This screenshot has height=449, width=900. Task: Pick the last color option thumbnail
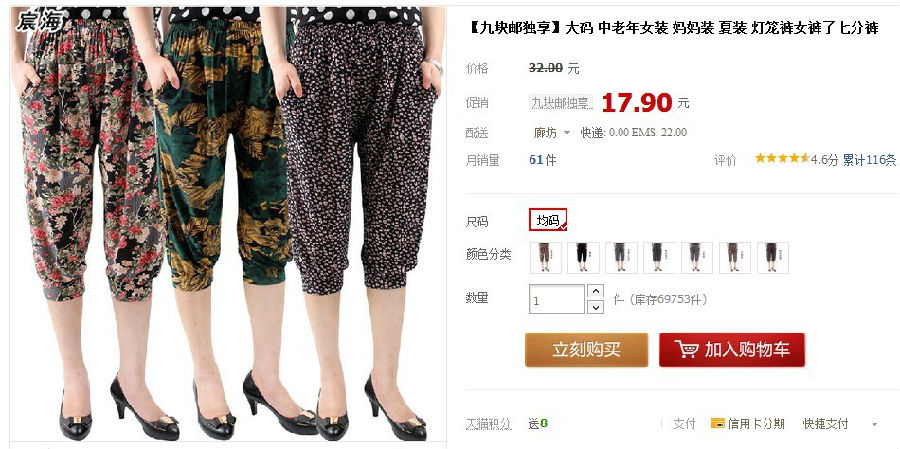[x=773, y=258]
